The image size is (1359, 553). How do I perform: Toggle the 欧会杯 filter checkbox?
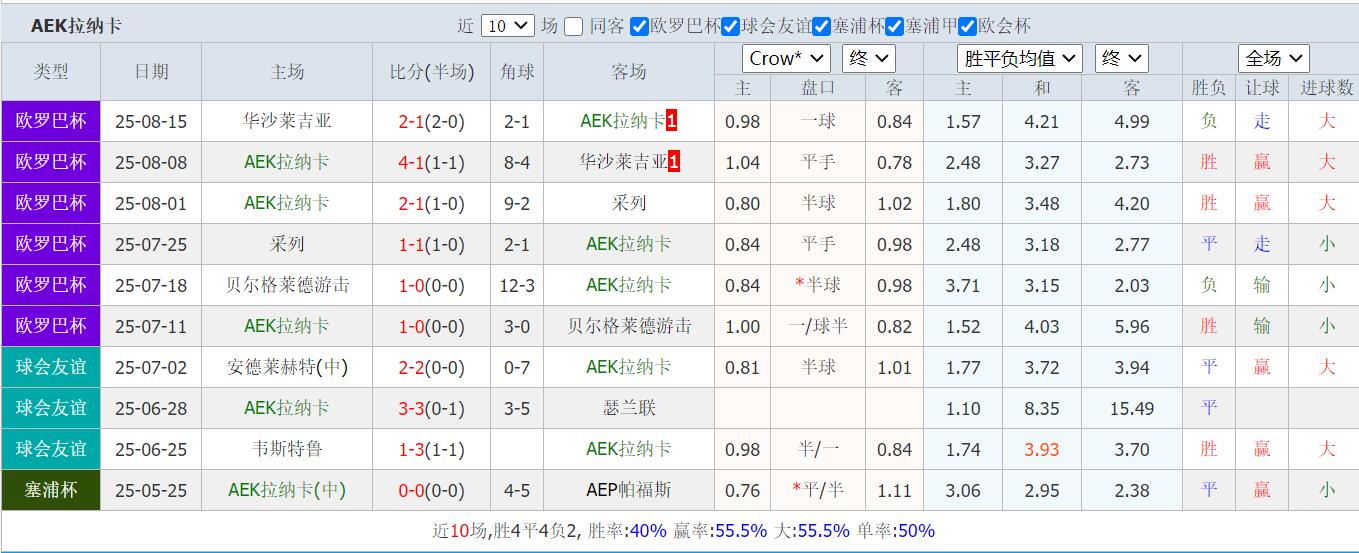(967, 27)
